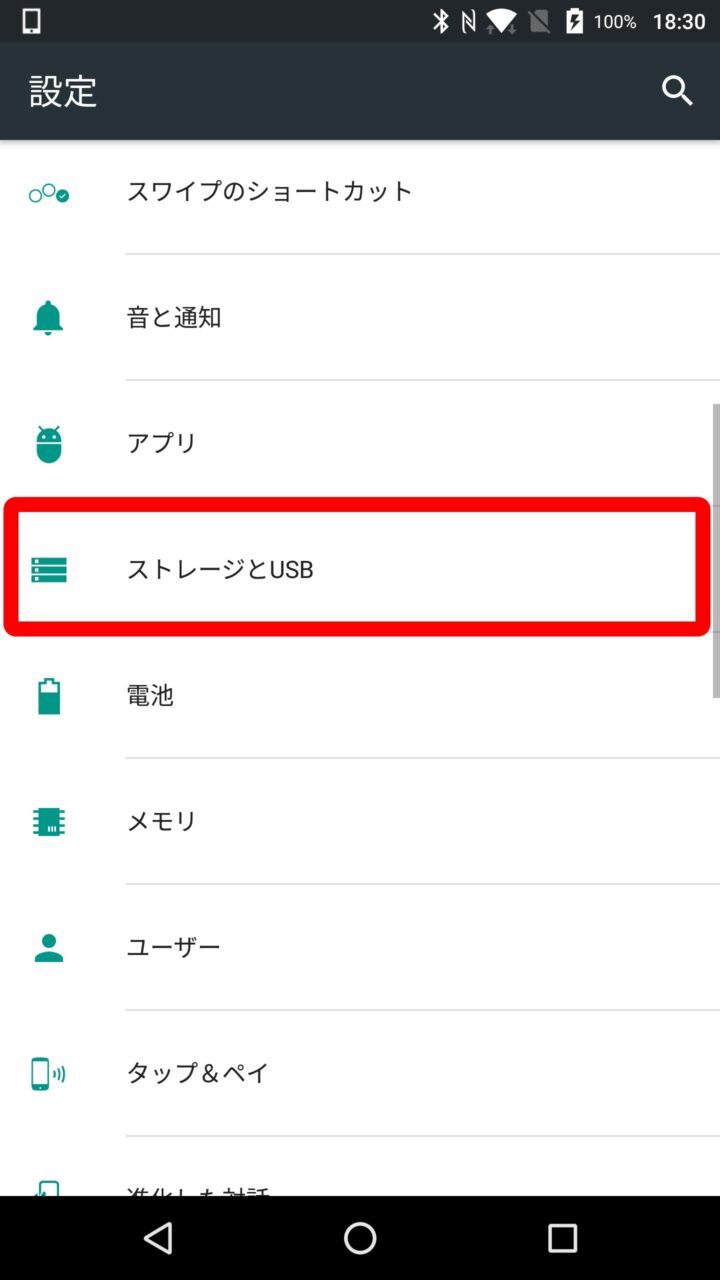Image resolution: width=720 pixels, height=1280 pixels.
Task: Tap the search magnifier icon
Action: (677, 91)
